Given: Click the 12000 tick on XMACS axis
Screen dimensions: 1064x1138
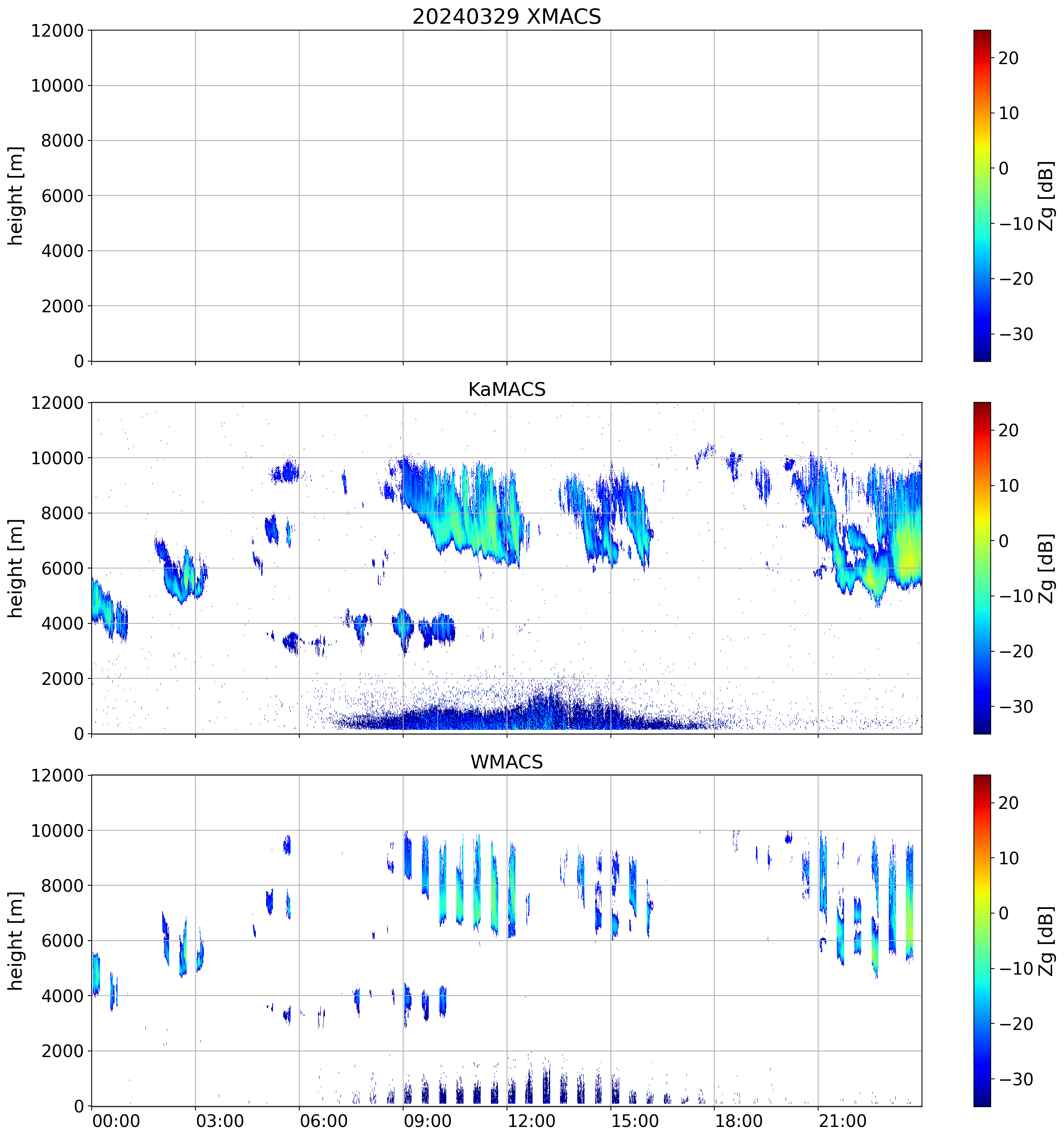Looking at the screenshot, I should coord(57,30).
